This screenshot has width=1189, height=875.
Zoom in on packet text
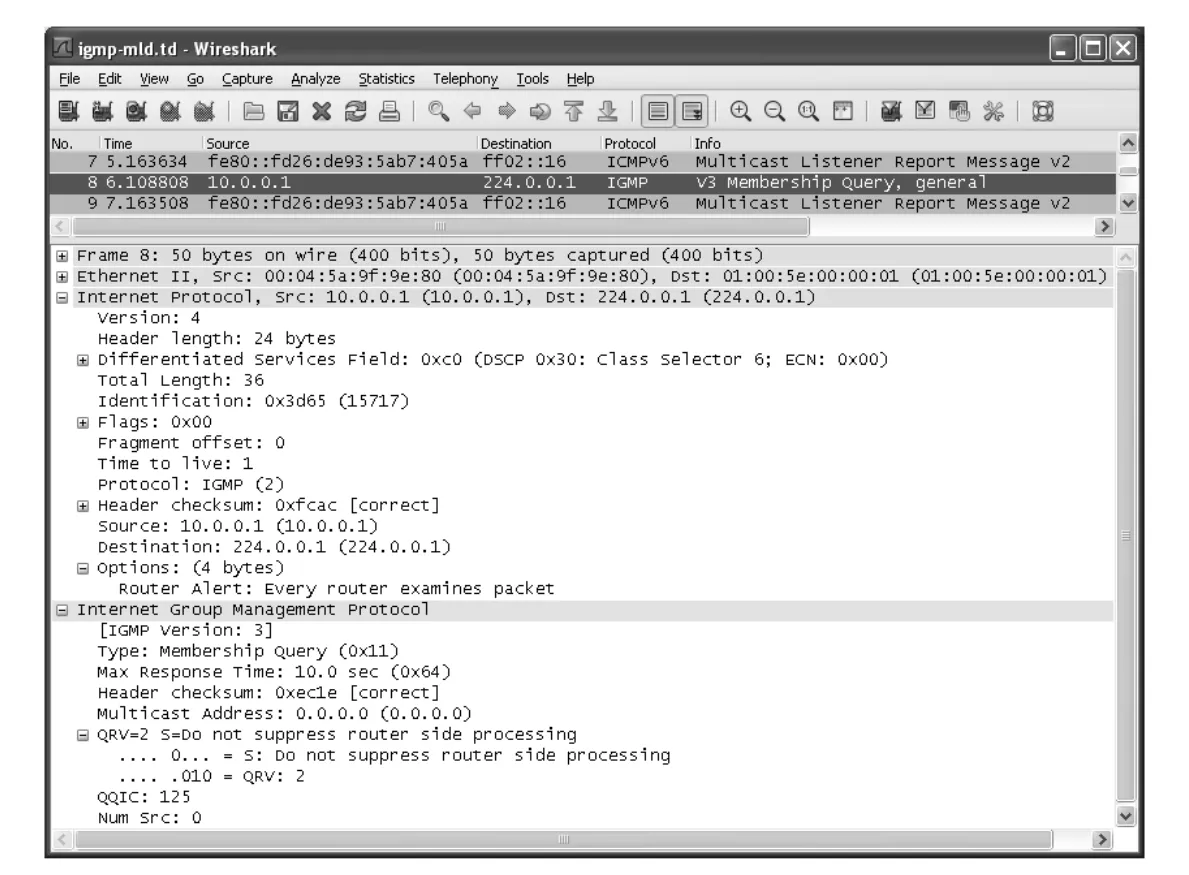click(x=740, y=111)
